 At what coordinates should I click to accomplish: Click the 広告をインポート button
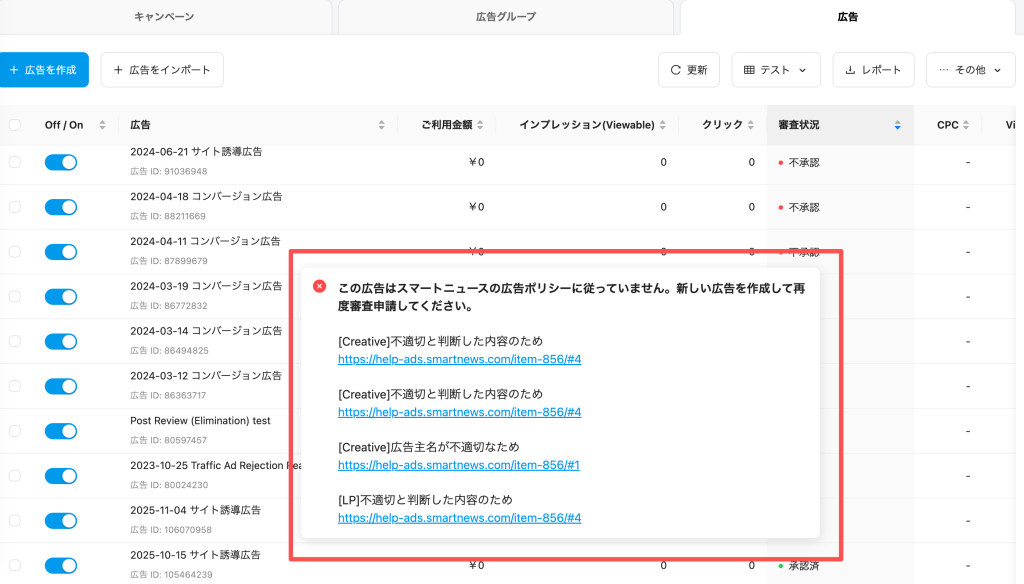pyautogui.click(x=162, y=70)
